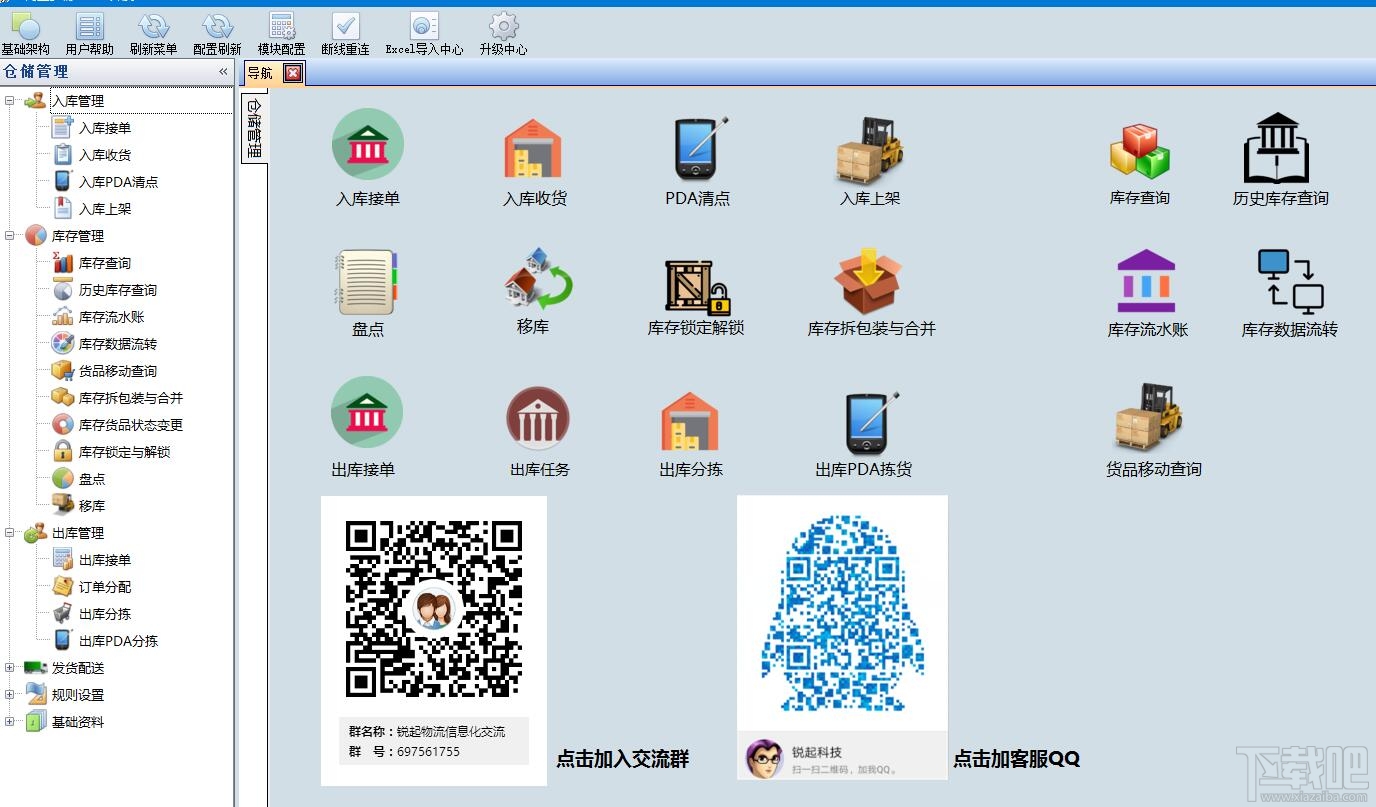1376x807 pixels.
Task: Open the 库存锁定解锁 crate lock icon
Action: point(697,287)
